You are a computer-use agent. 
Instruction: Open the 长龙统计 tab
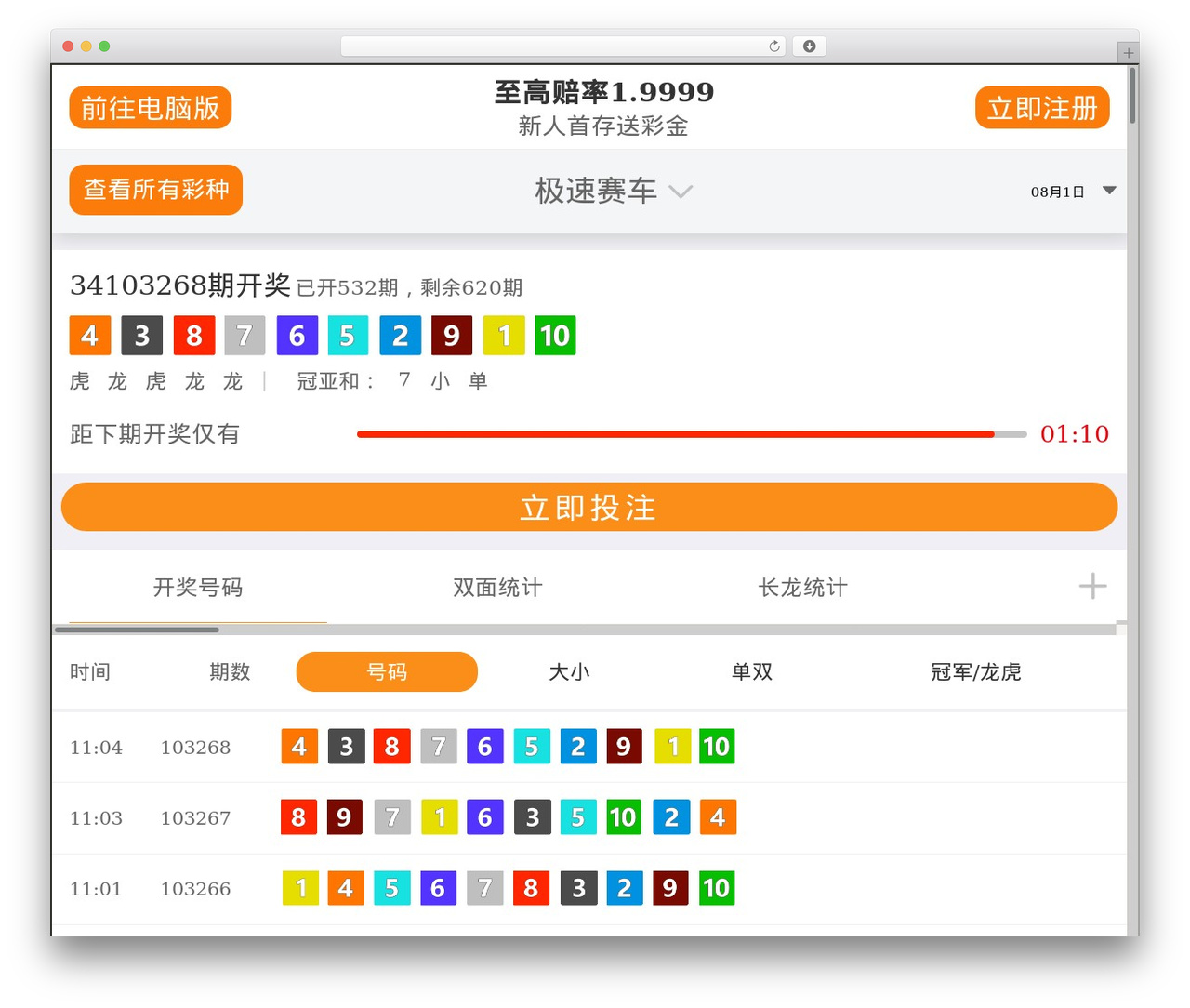803,587
